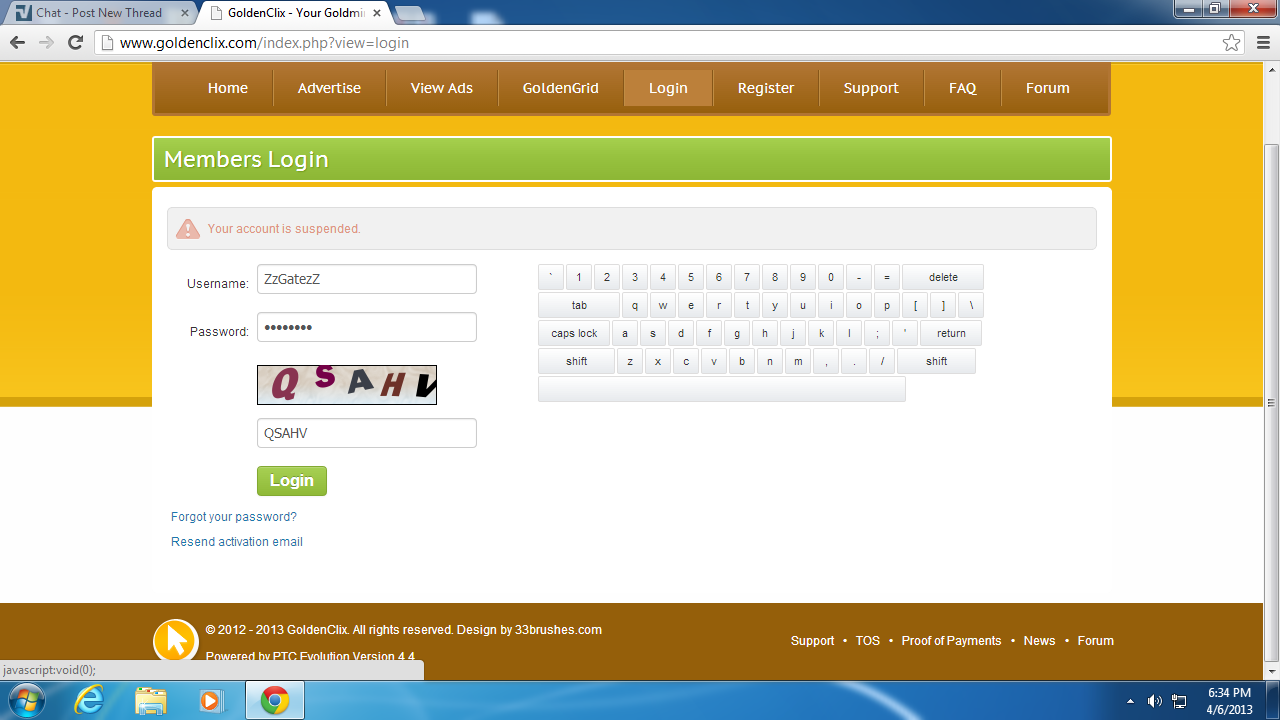The width and height of the screenshot is (1280, 720).
Task: Click the captcha text input field
Action: click(367, 433)
